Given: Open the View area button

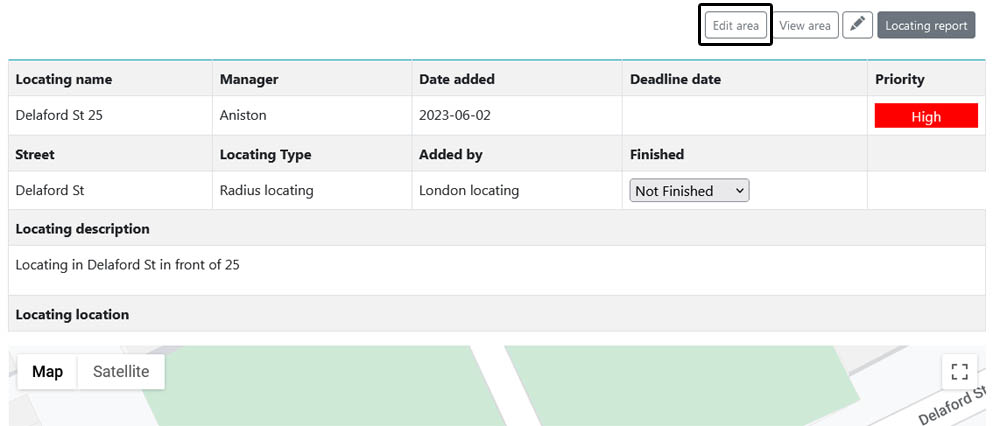Looking at the screenshot, I should [805, 26].
